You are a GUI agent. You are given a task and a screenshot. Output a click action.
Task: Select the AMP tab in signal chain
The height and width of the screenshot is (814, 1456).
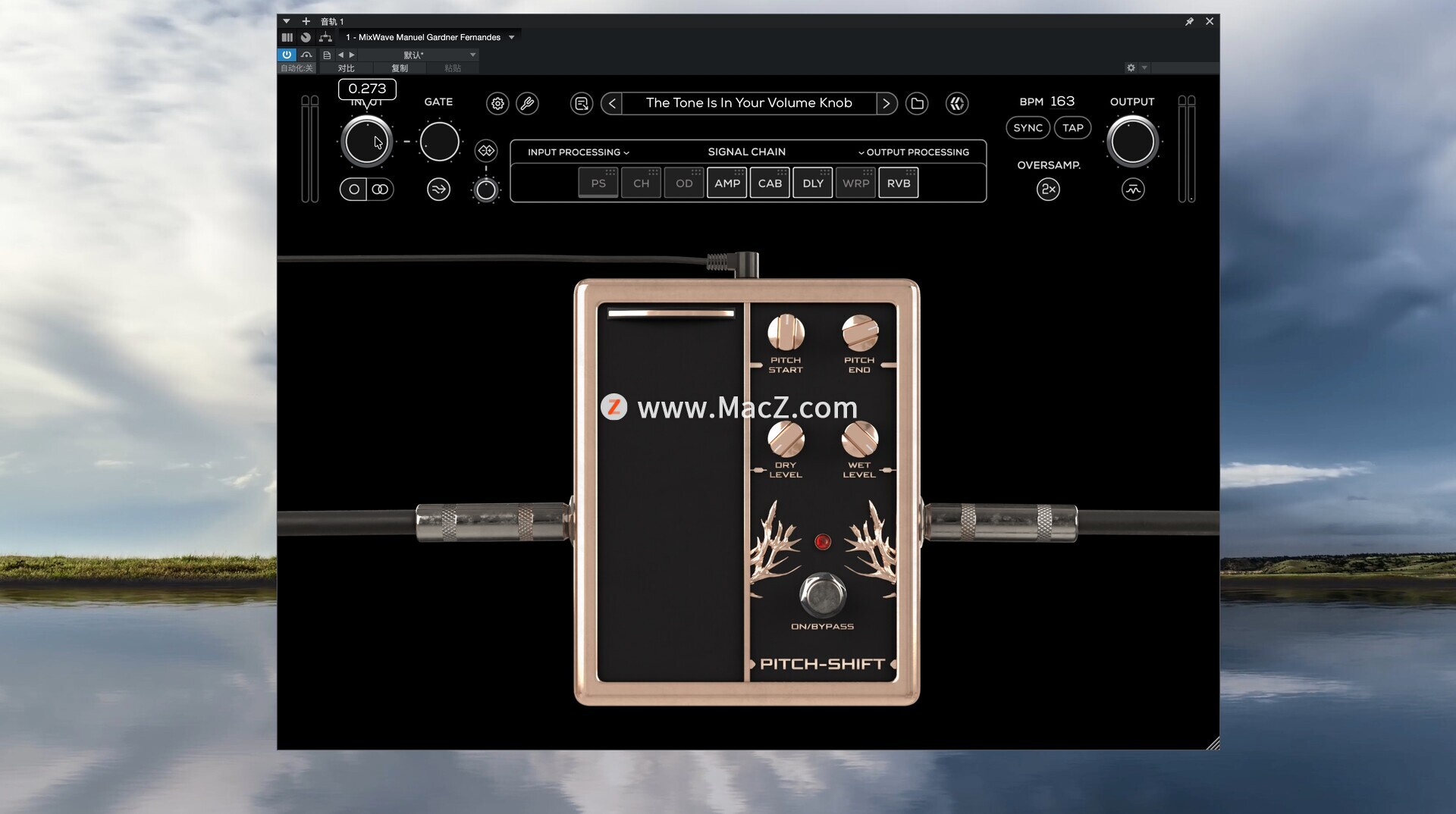tap(727, 183)
